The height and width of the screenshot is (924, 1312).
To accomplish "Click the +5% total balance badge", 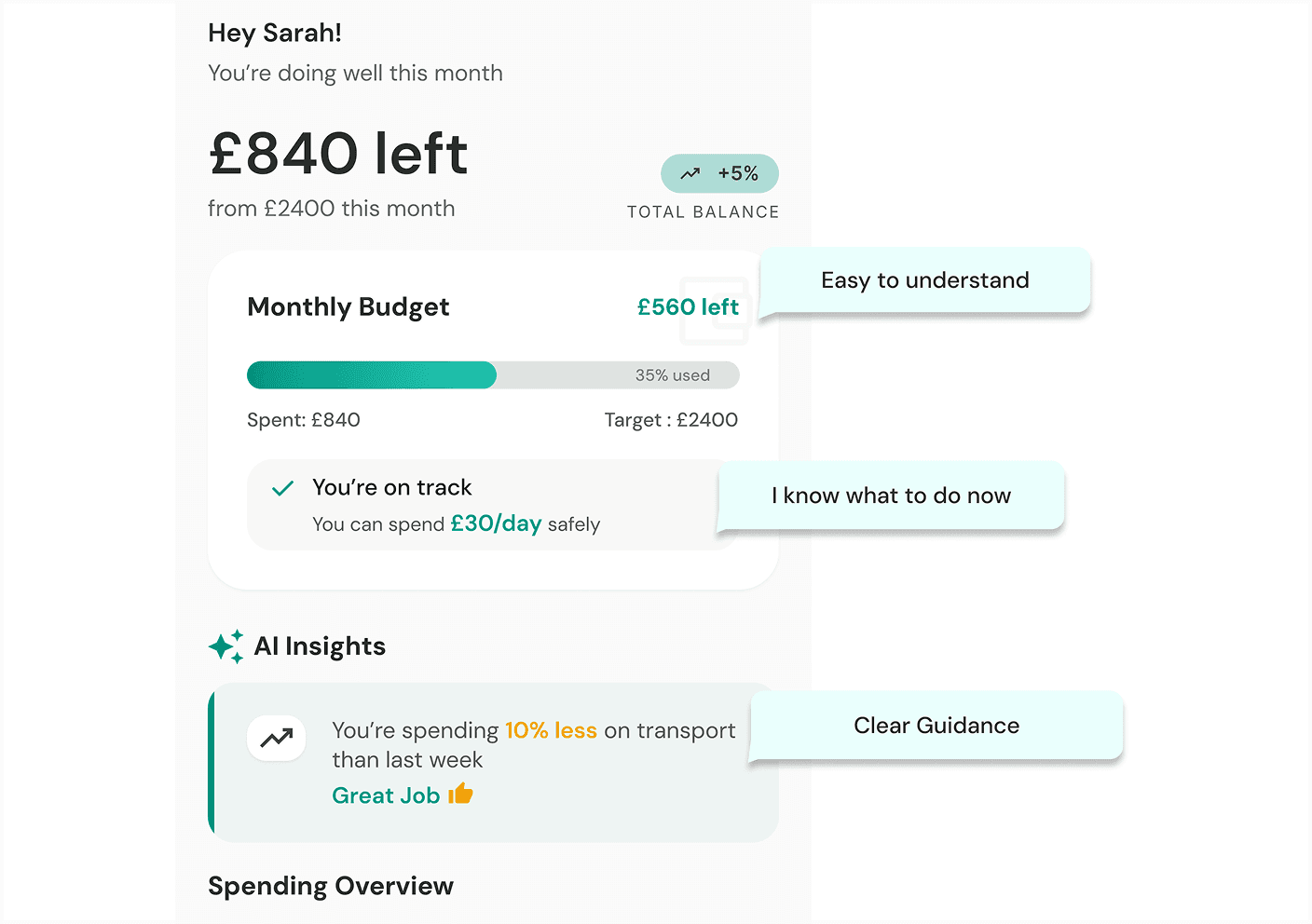I will point(719,173).
